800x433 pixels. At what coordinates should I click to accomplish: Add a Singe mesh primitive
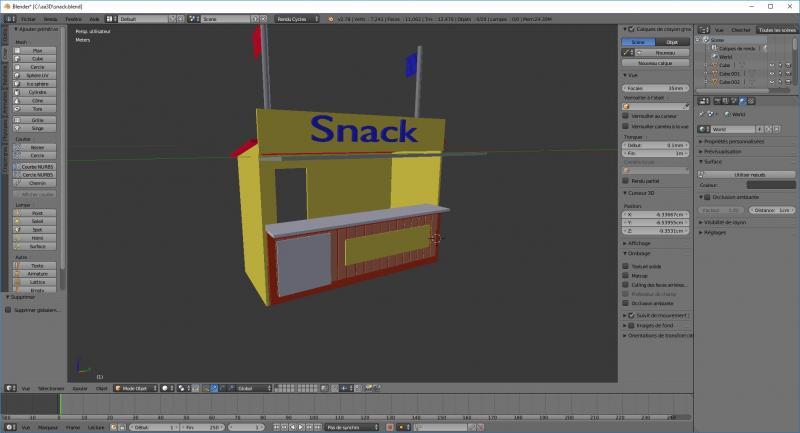tap(37, 128)
